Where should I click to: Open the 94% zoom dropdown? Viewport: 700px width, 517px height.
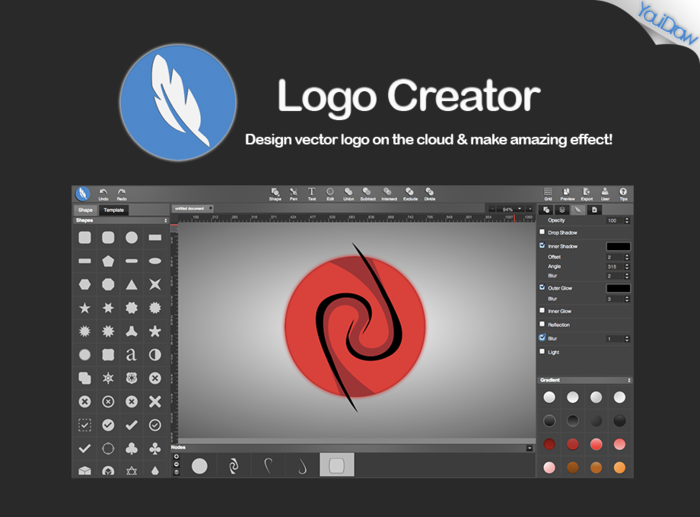(512, 209)
